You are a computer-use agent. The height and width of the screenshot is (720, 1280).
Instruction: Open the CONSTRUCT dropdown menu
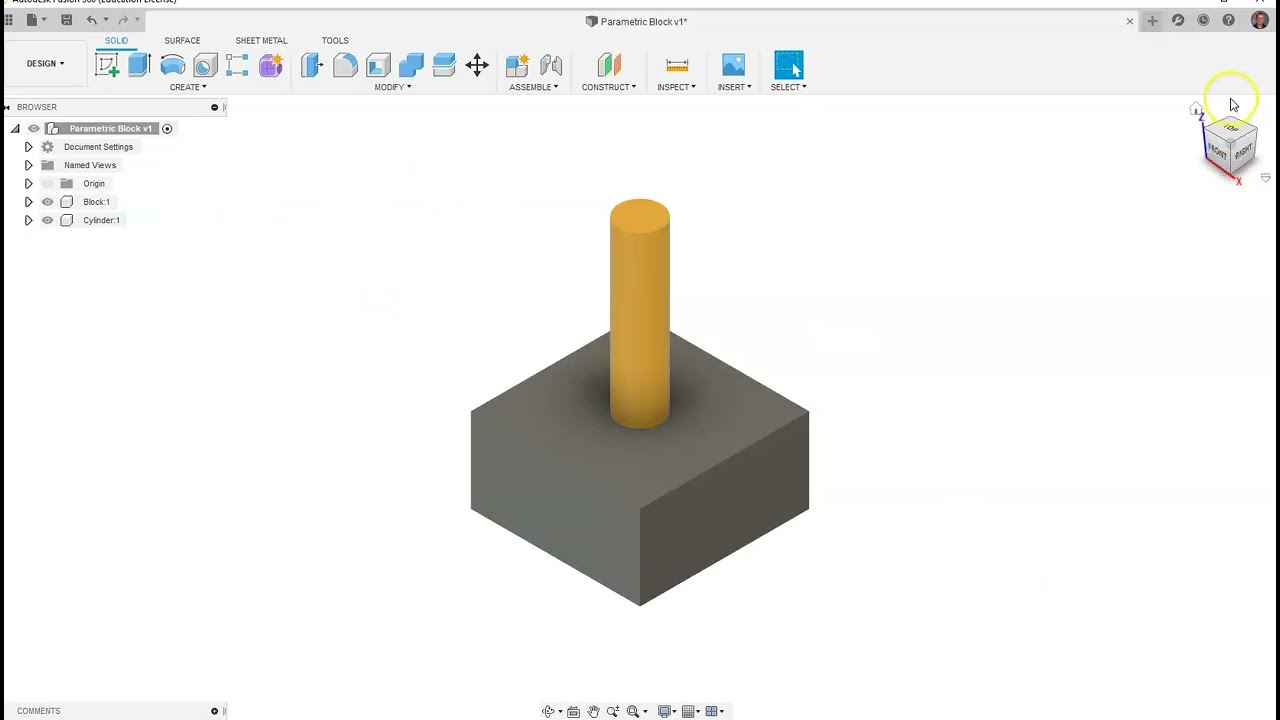(609, 87)
